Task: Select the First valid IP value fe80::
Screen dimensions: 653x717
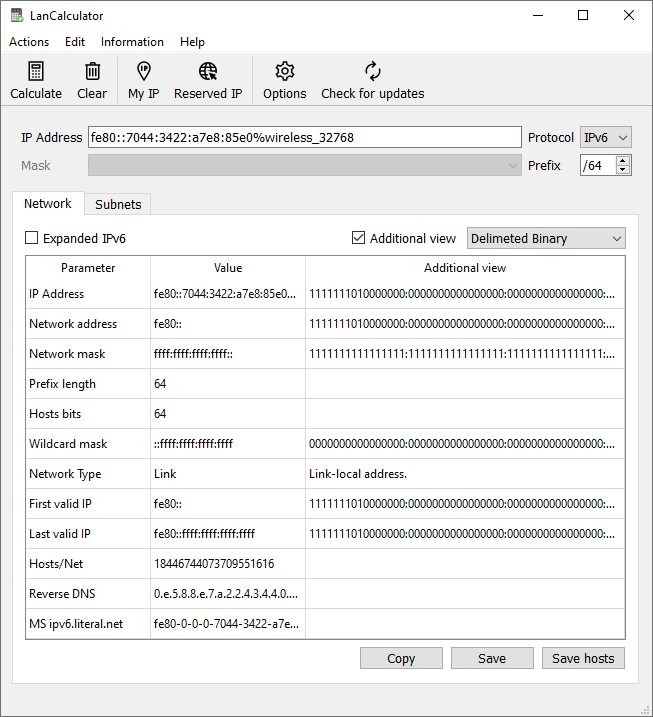Action: 228,504
